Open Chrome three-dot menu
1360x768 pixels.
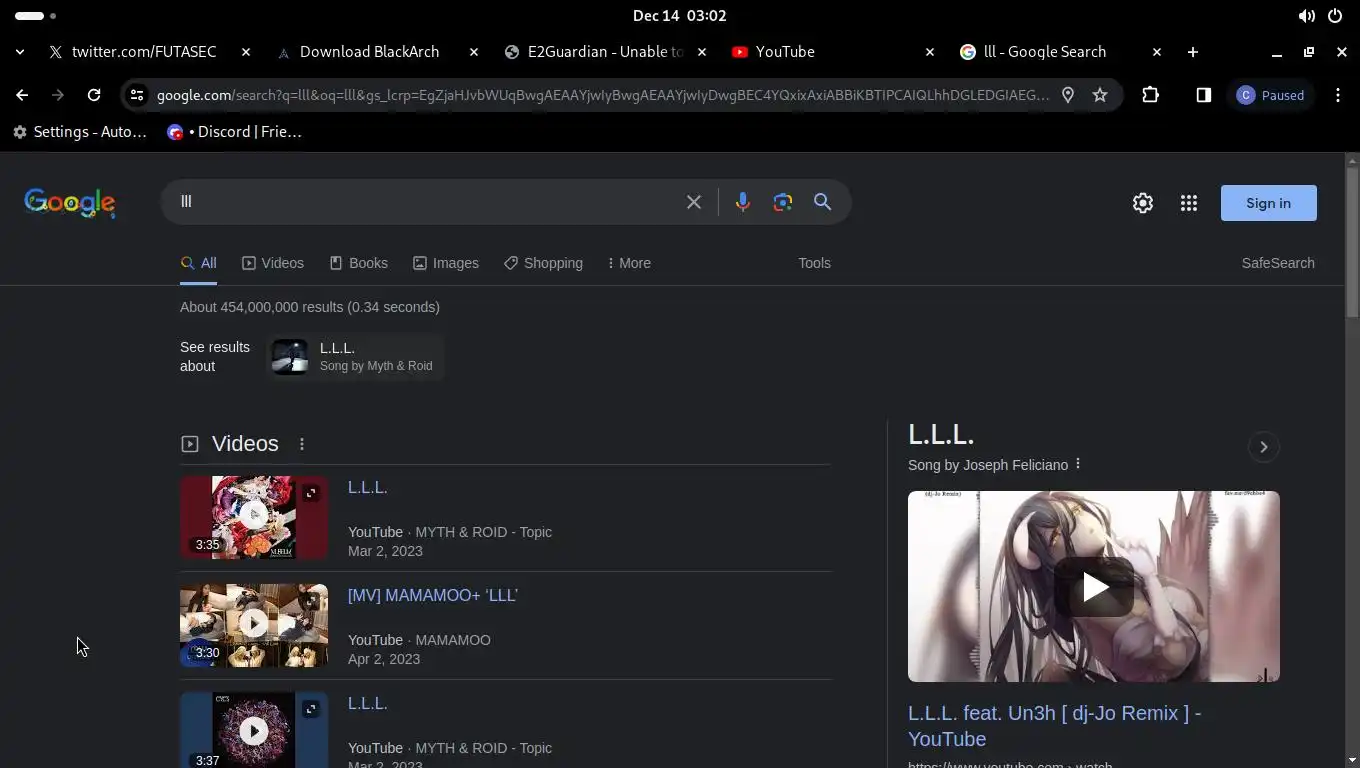pyautogui.click(x=1338, y=95)
